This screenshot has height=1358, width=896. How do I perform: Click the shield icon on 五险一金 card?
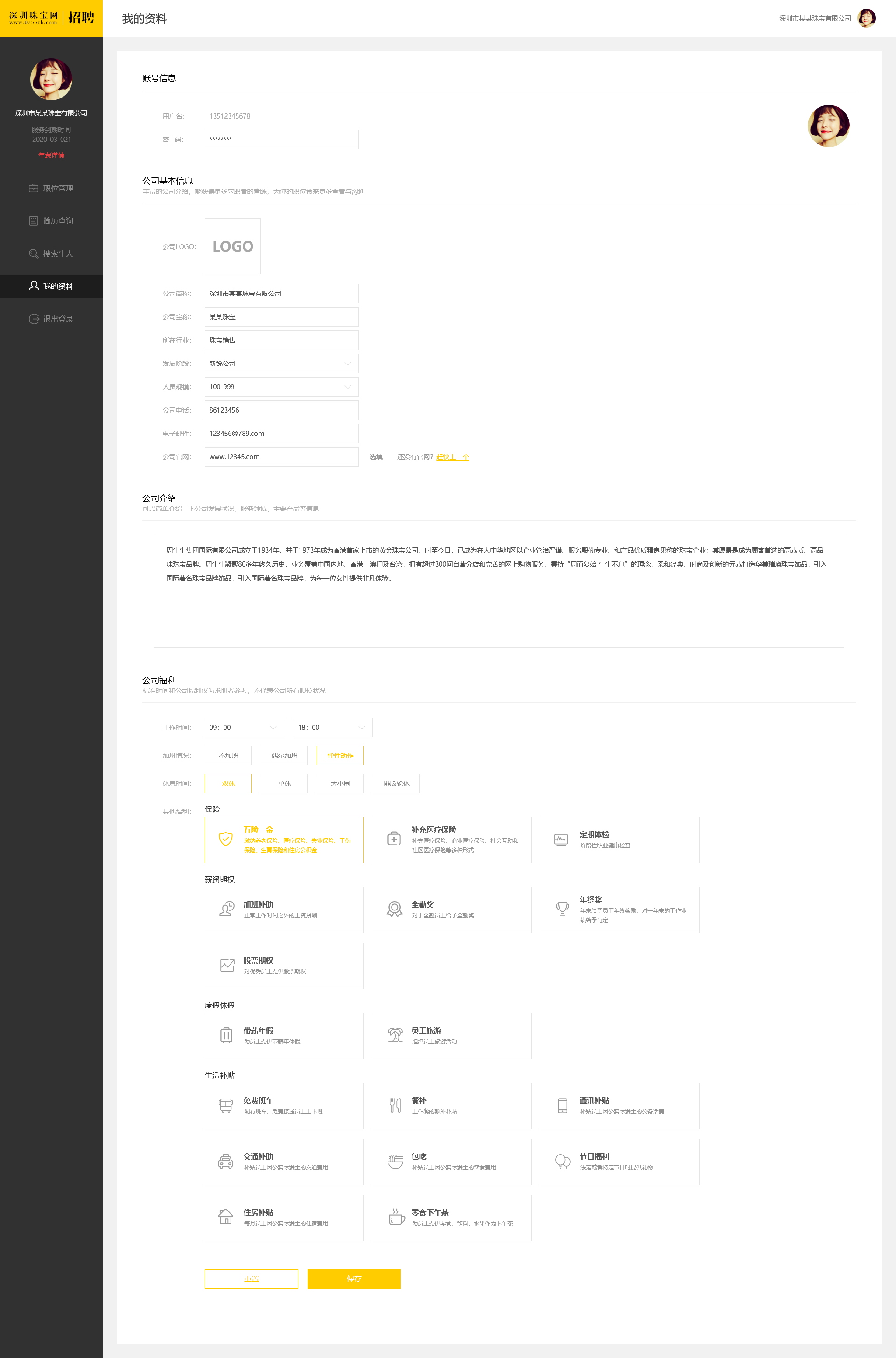click(226, 839)
